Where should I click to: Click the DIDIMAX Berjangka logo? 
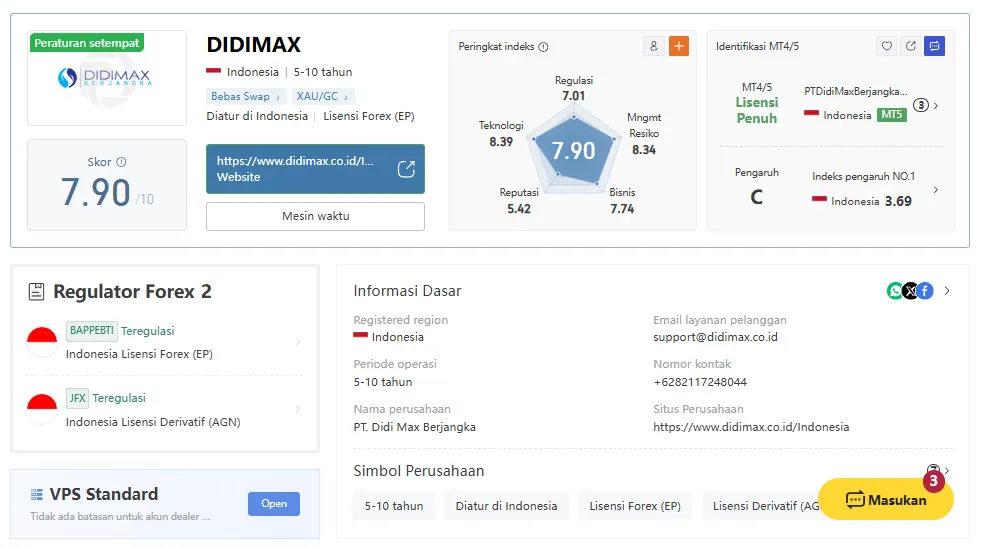107,79
